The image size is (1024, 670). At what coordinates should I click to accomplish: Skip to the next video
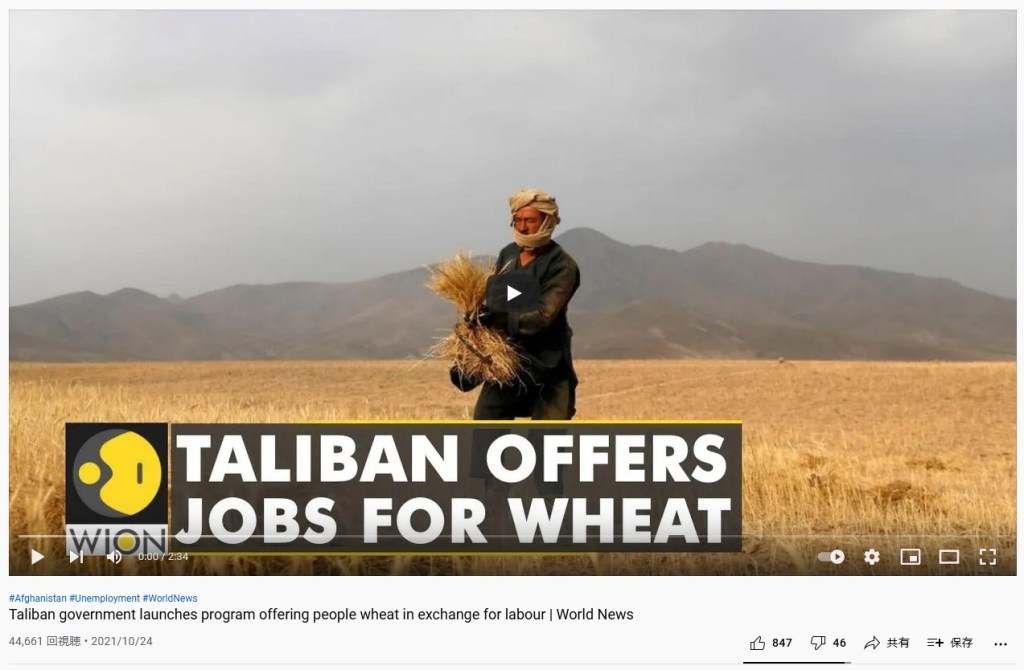click(x=76, y=557)
